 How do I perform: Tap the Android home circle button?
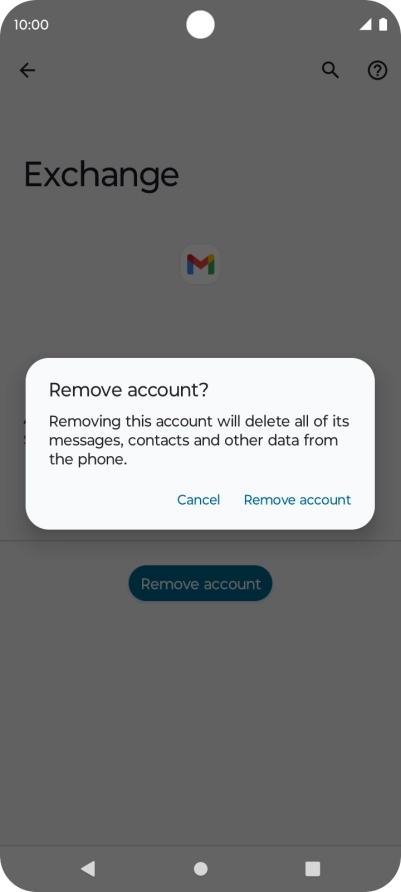pyautogui.click(x=200, y=868)
